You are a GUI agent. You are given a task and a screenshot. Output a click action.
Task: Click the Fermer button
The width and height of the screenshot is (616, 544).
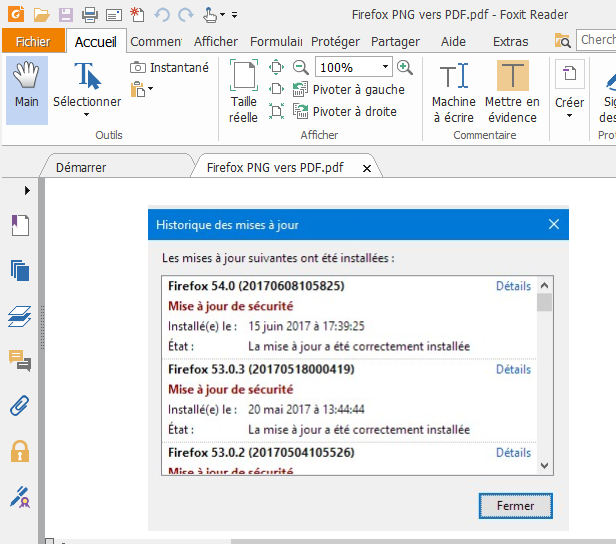coord(515,506)
